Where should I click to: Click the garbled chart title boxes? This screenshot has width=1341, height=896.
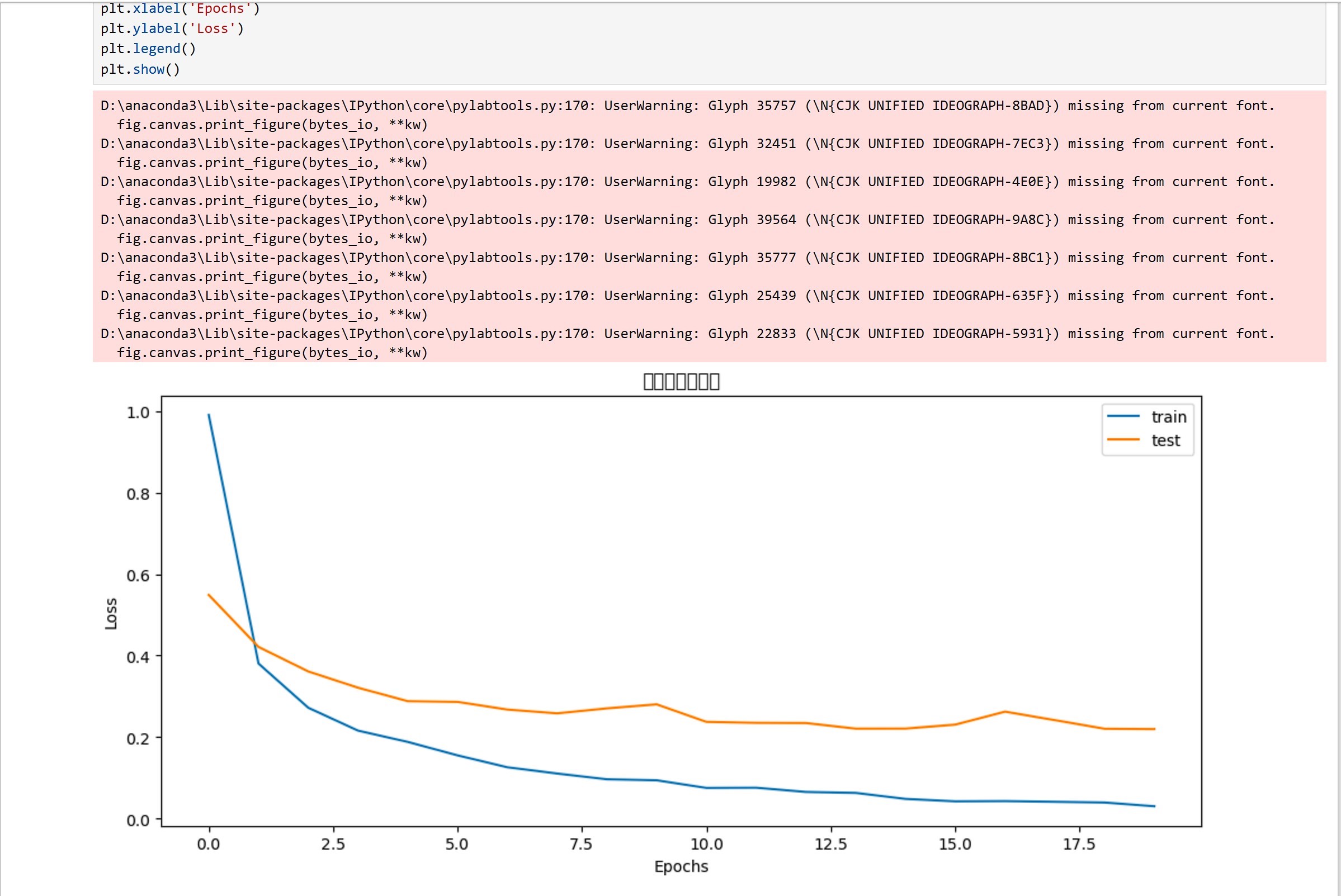(x=681, y=381)
